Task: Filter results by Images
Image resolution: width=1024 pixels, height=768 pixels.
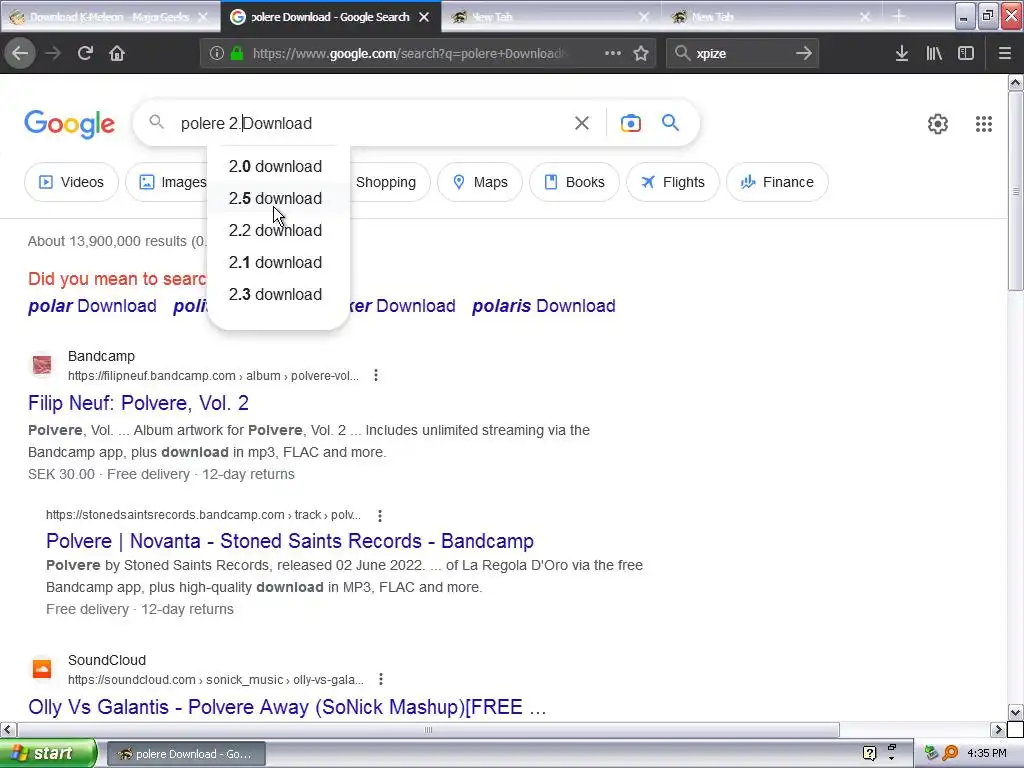Action: pyautogui.click(x=168, y=182)
